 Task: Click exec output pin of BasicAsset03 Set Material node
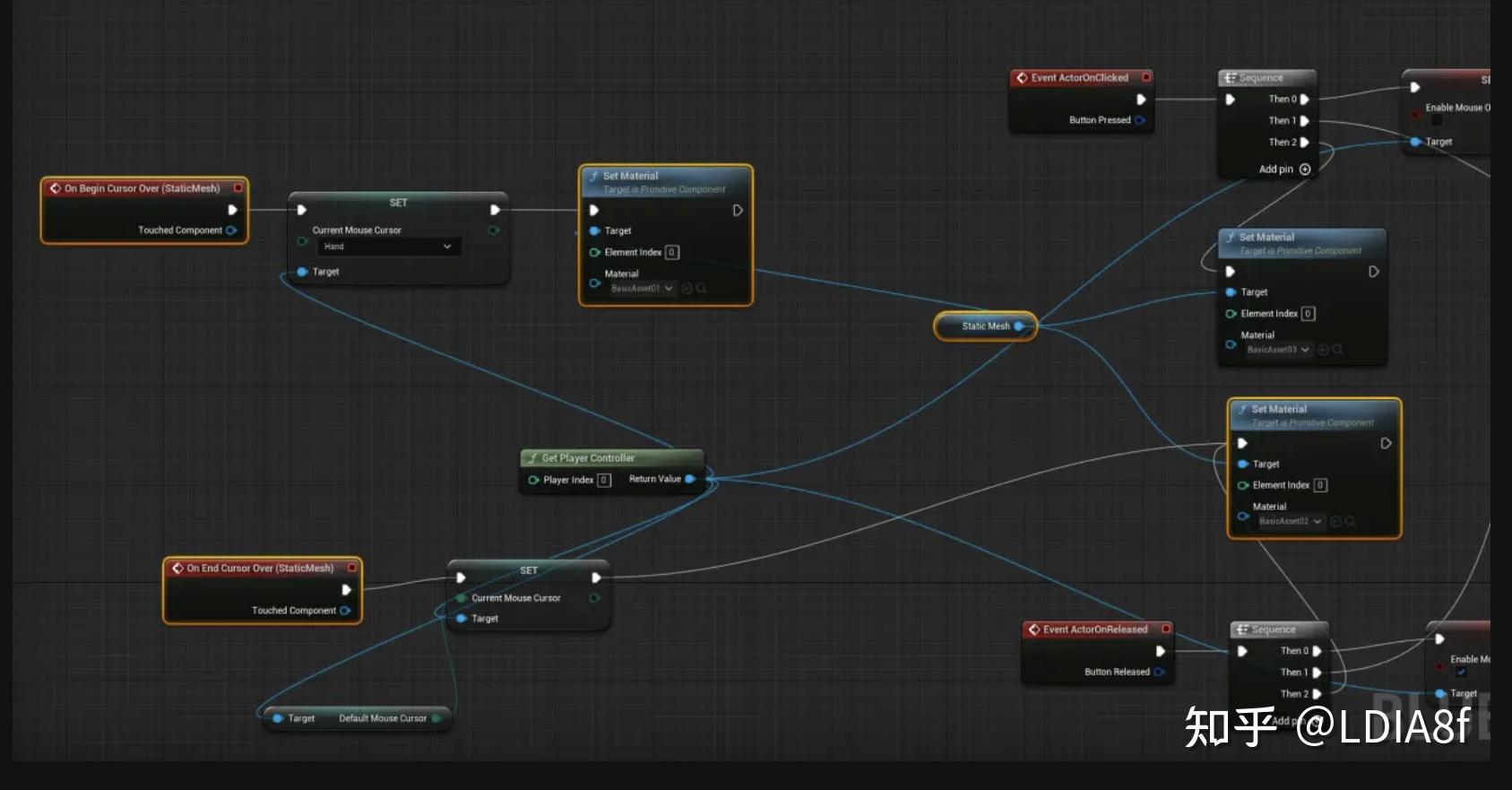click(x=1374, y=272)
